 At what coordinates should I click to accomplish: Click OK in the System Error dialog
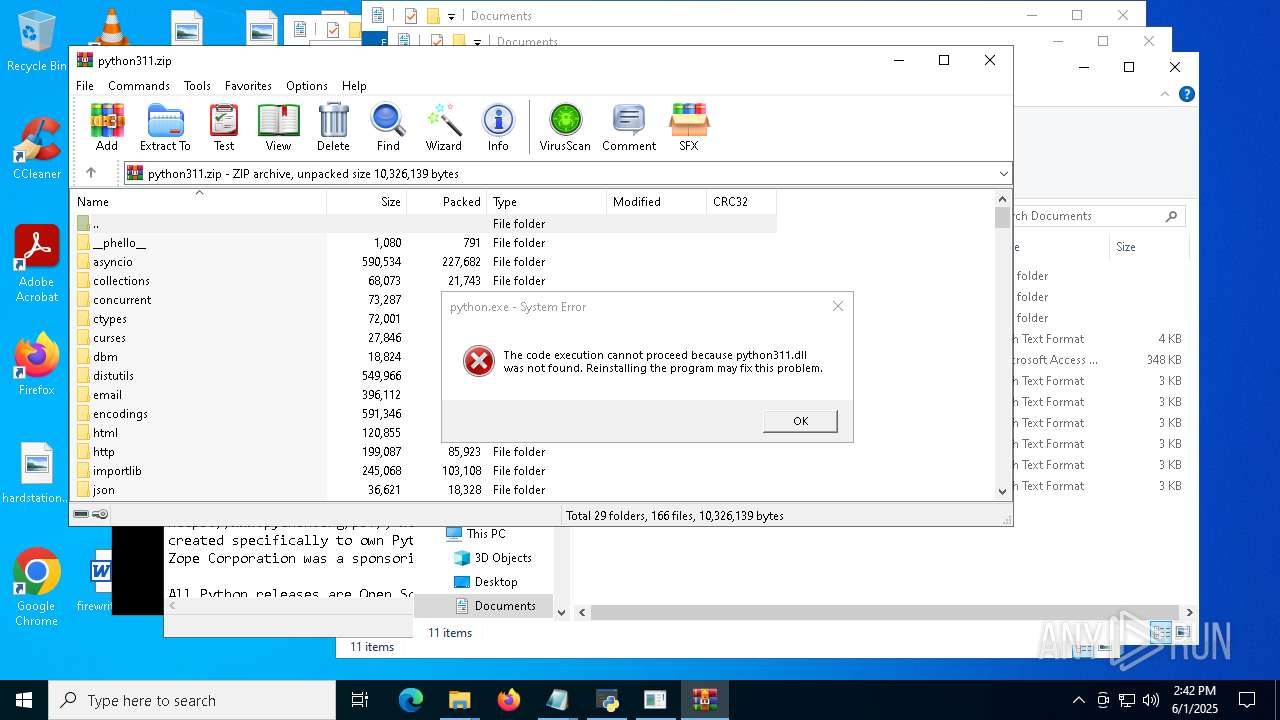(800, 421)
